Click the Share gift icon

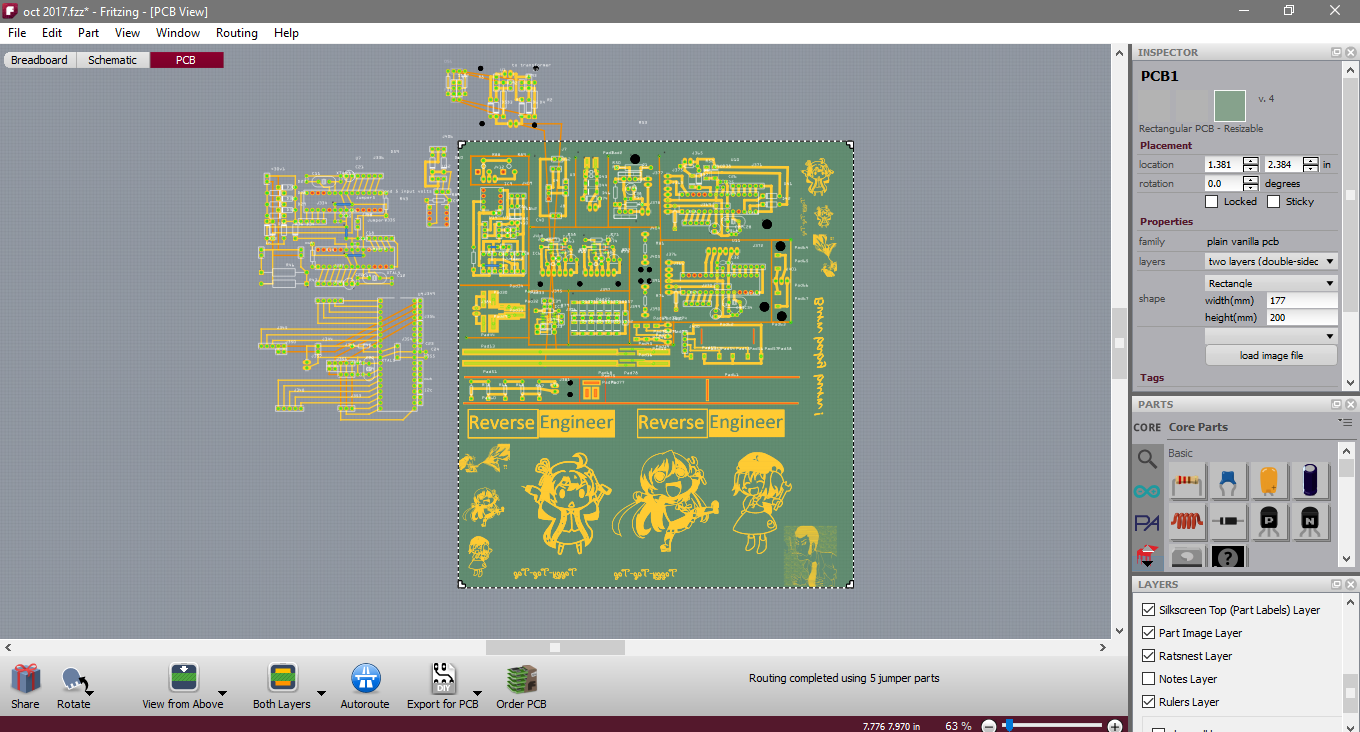pos(25,679)
